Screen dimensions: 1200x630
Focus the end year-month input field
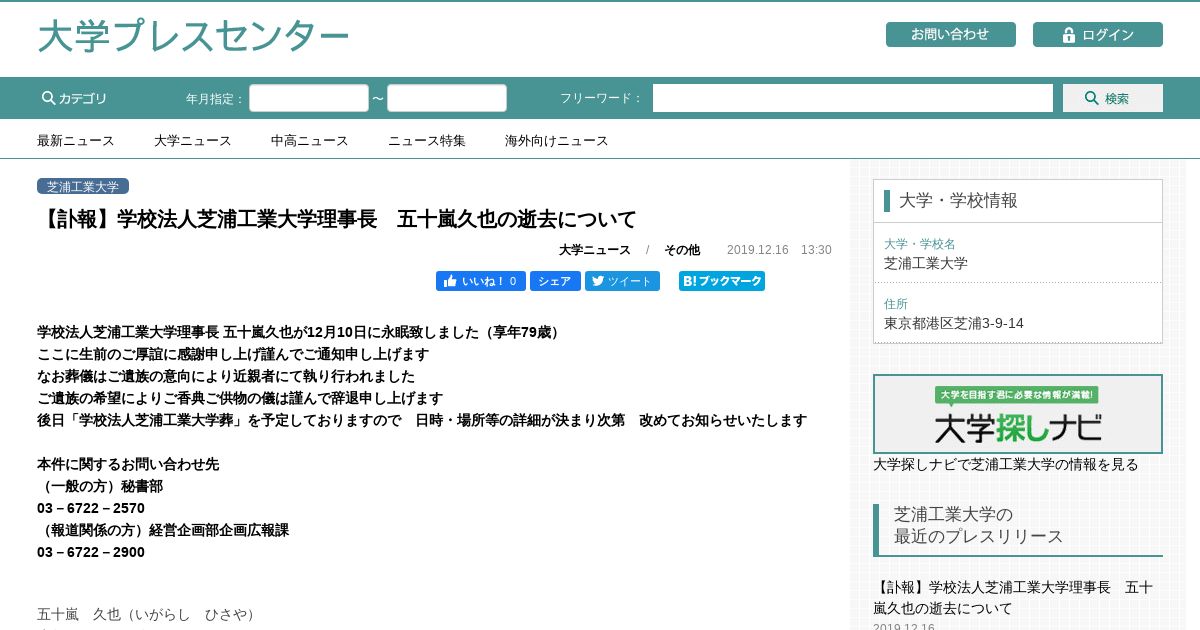click(447, 98)
